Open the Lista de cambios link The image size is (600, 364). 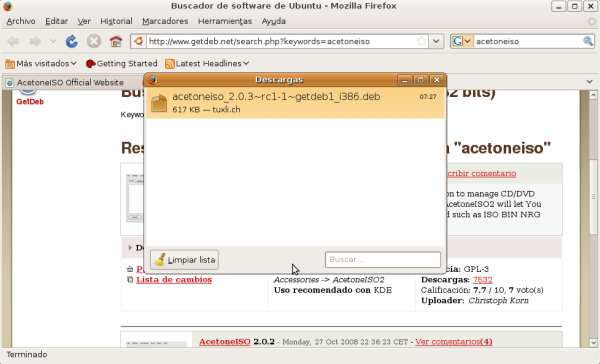click(x=174, y=280)
